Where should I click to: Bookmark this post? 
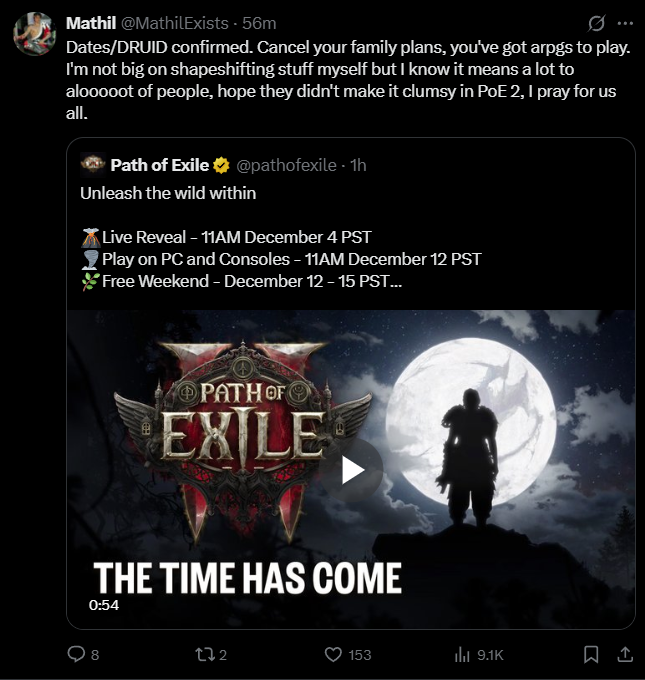pyautogui.click(x=592, y=654)
